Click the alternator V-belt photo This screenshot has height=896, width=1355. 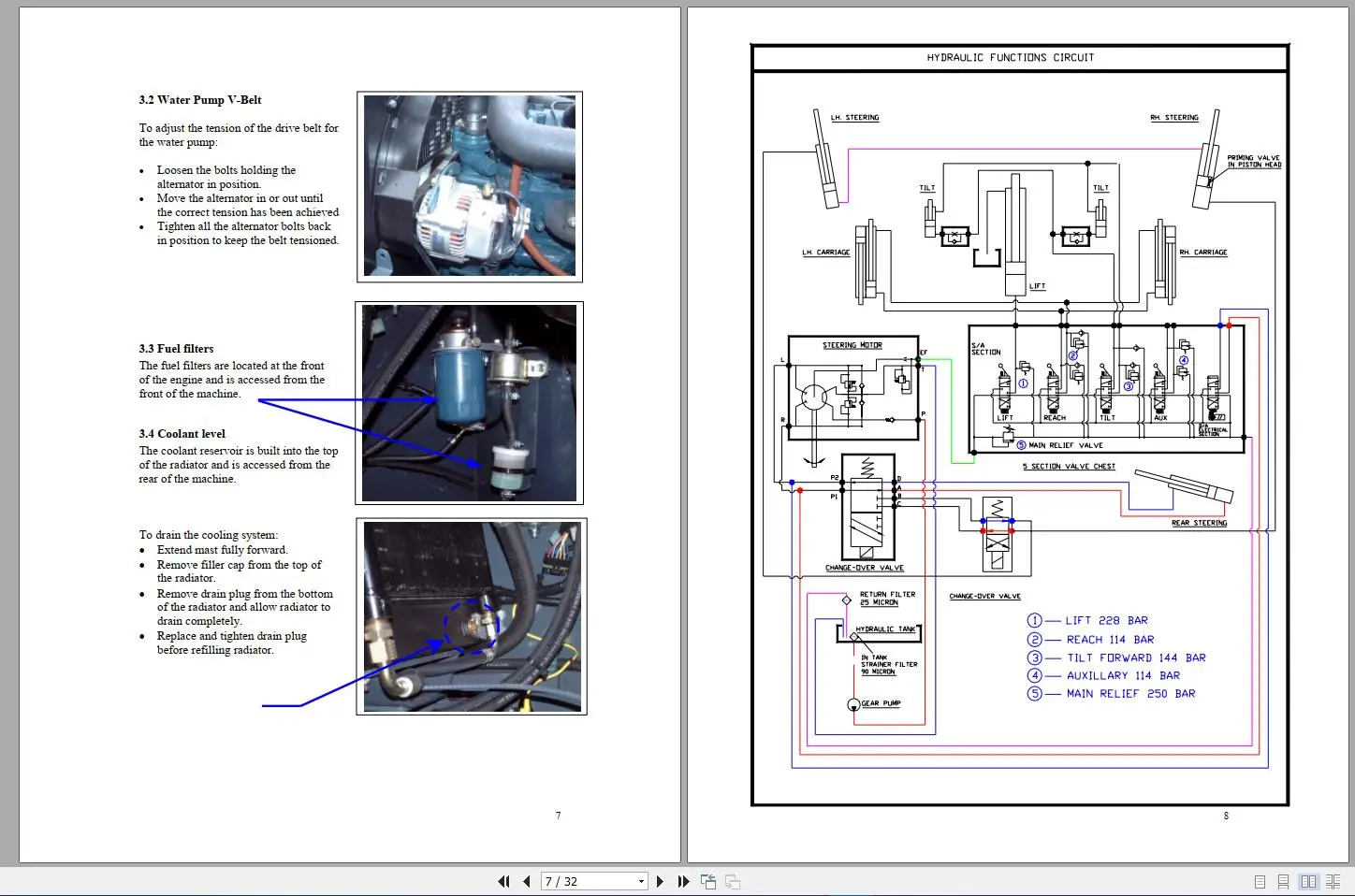470,186
